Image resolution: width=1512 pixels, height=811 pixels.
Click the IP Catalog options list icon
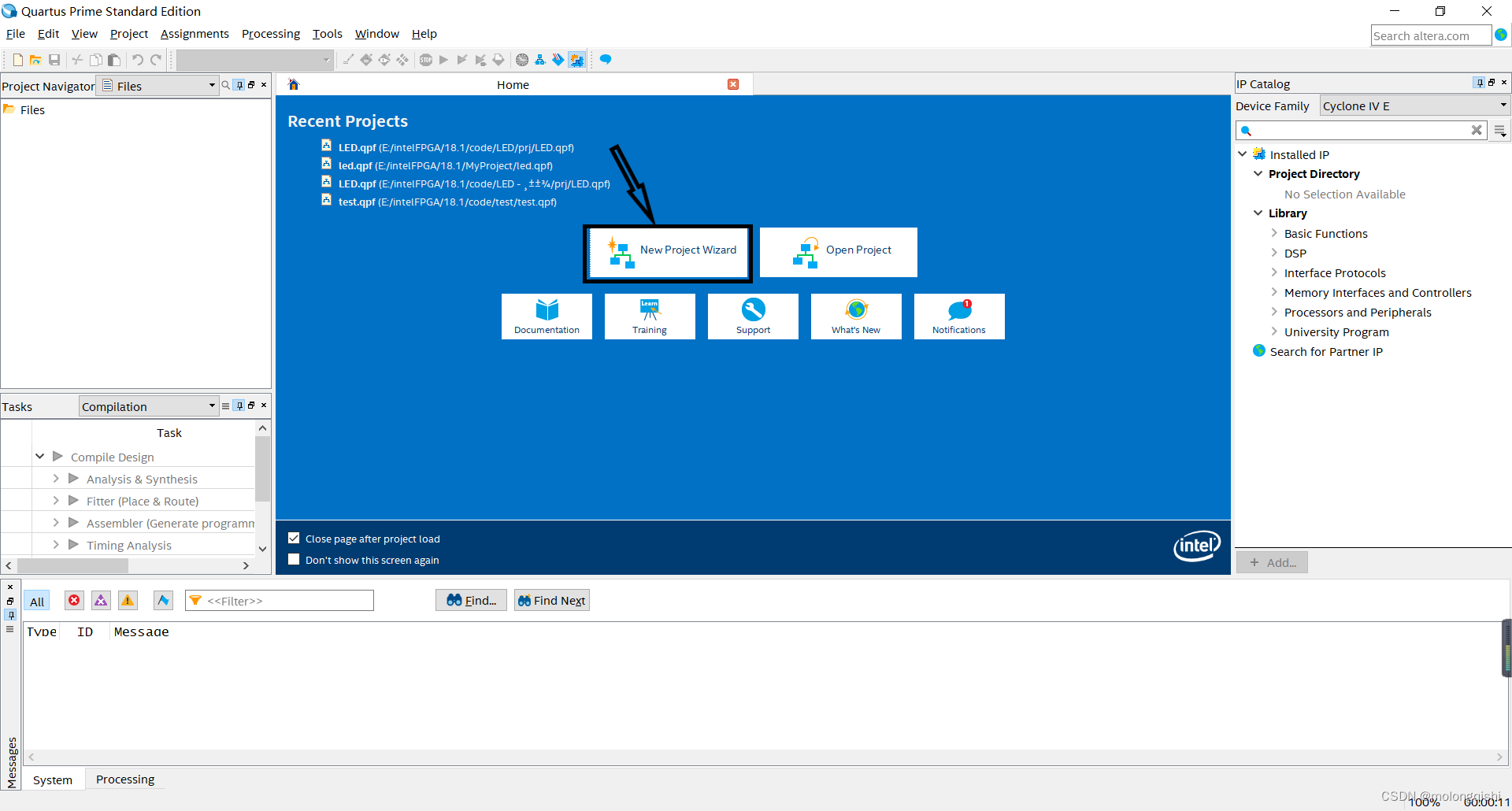click(x=1499, y=131)
